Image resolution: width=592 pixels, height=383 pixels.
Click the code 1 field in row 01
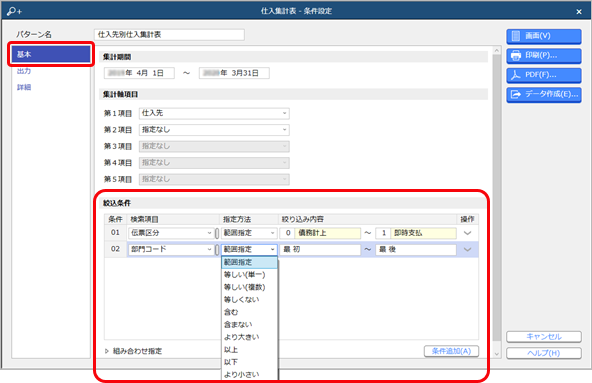point(383,233)
